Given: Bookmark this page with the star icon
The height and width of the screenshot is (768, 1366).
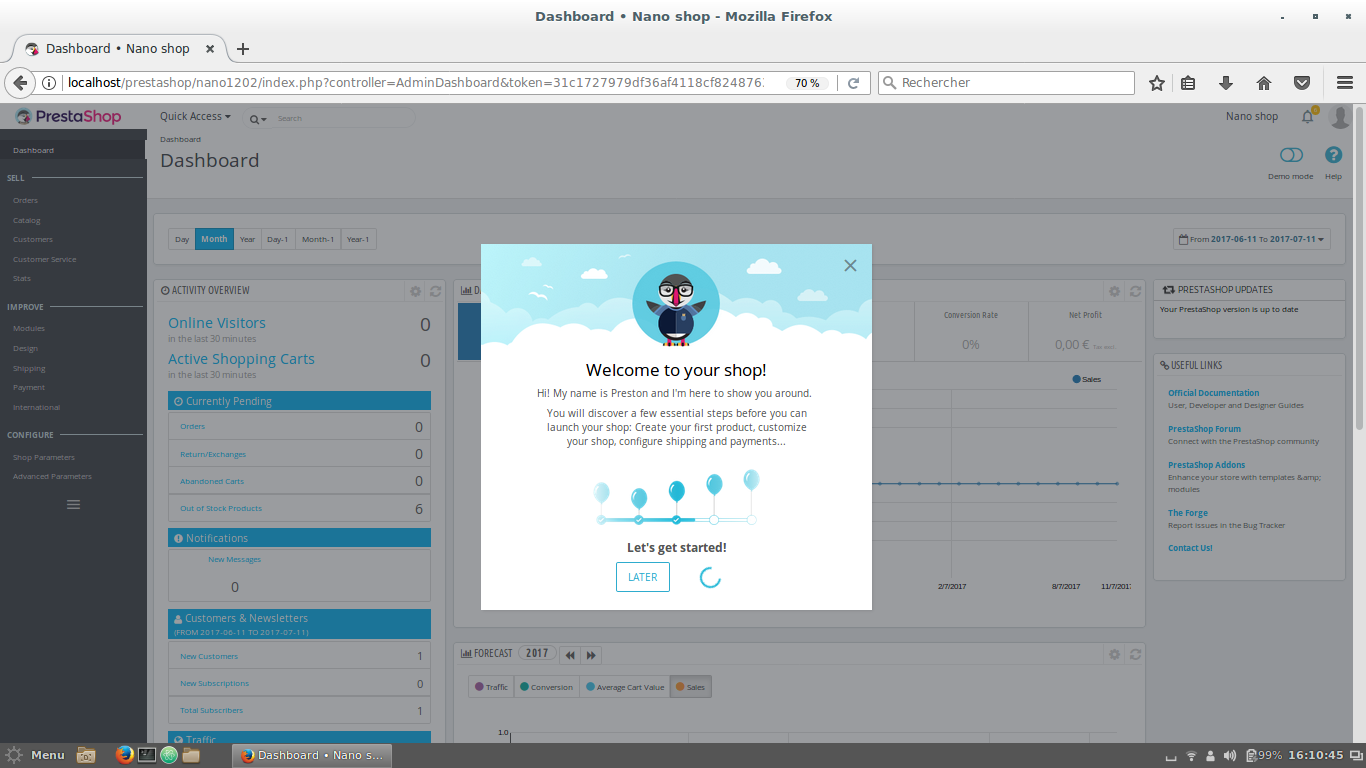Looking at the screenshot, I should pos(1157,83).
